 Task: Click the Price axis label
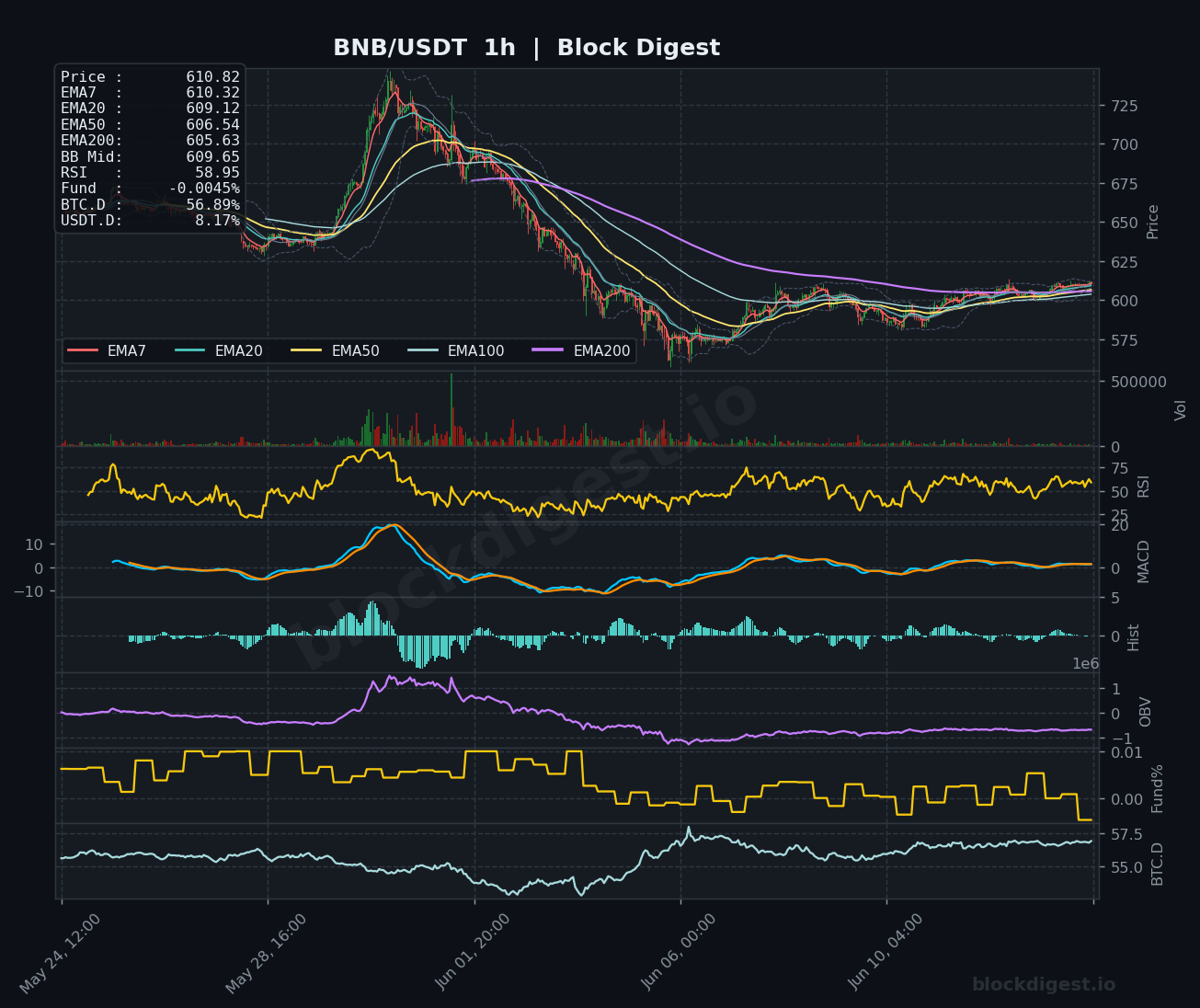1152,222
